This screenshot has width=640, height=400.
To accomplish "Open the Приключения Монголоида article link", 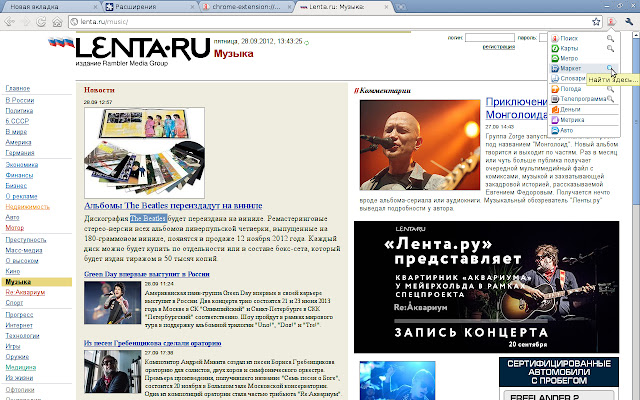I will tap(516, 108).
